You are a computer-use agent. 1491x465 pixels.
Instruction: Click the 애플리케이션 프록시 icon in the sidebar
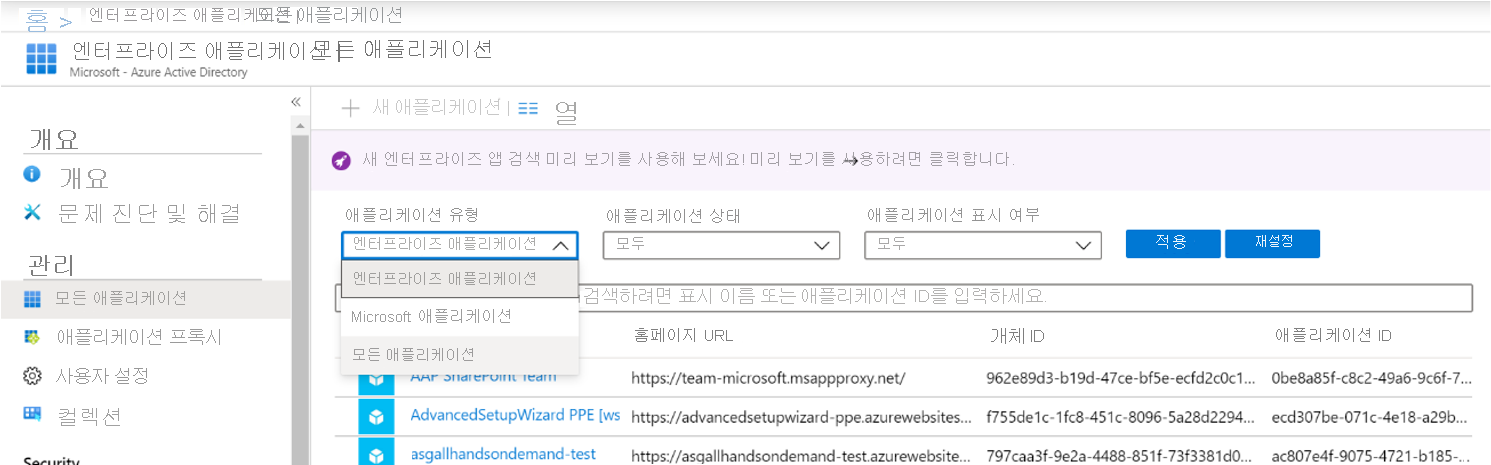coord(33,337)
